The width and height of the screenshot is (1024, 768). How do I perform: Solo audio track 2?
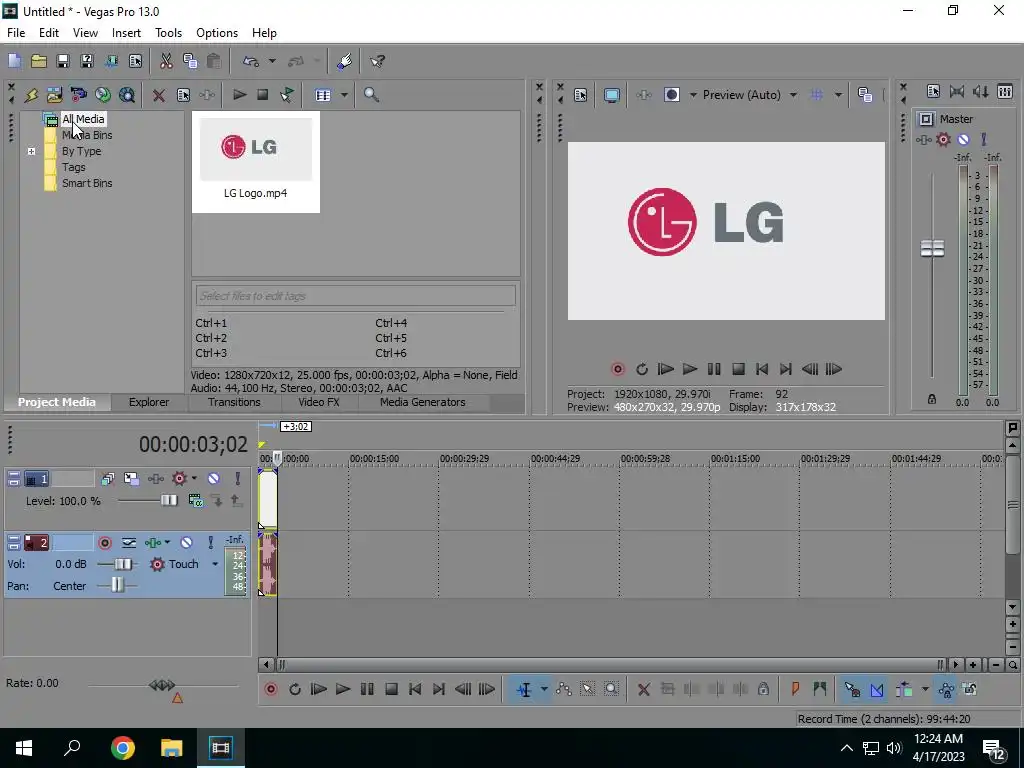(x=210, y=543)
